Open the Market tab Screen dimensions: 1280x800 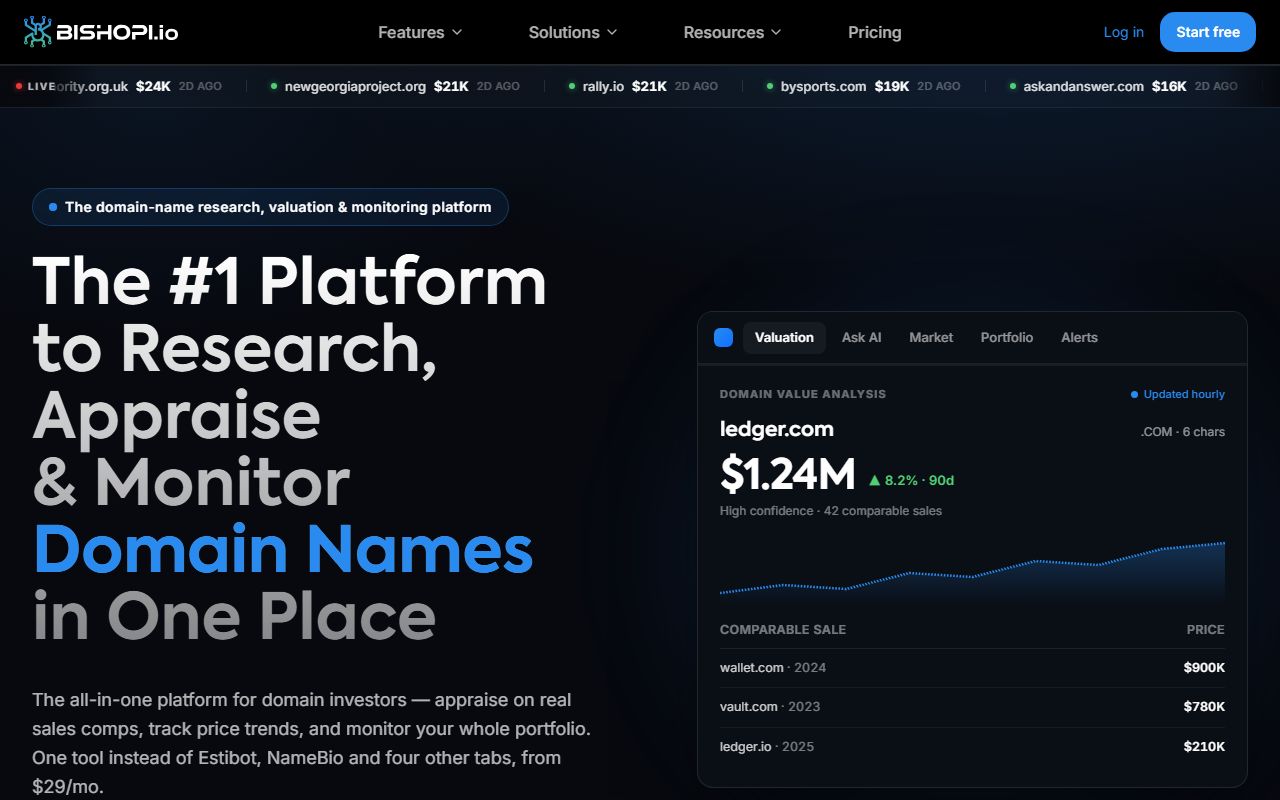tap(931, 338)
